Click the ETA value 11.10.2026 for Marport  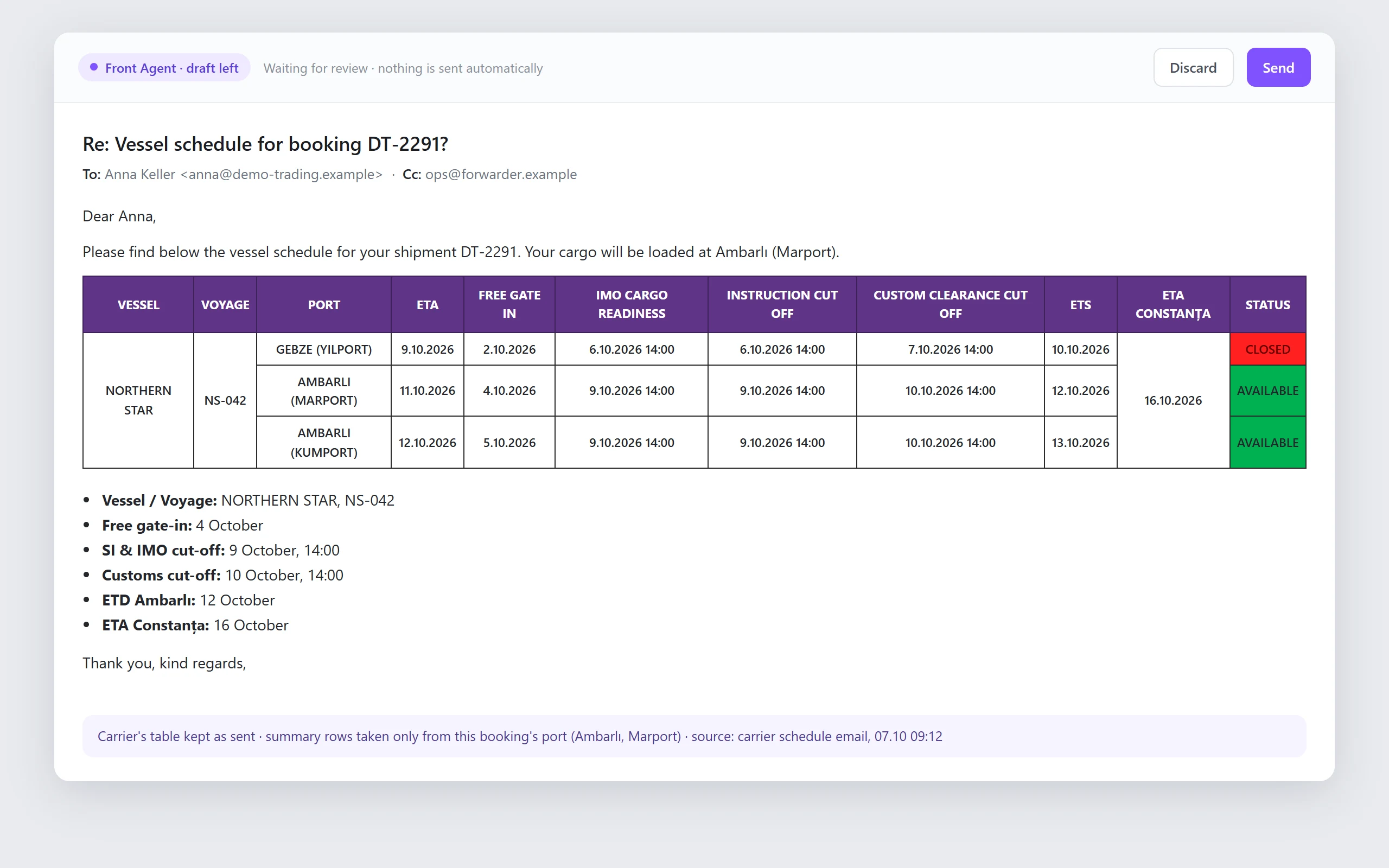427,391
